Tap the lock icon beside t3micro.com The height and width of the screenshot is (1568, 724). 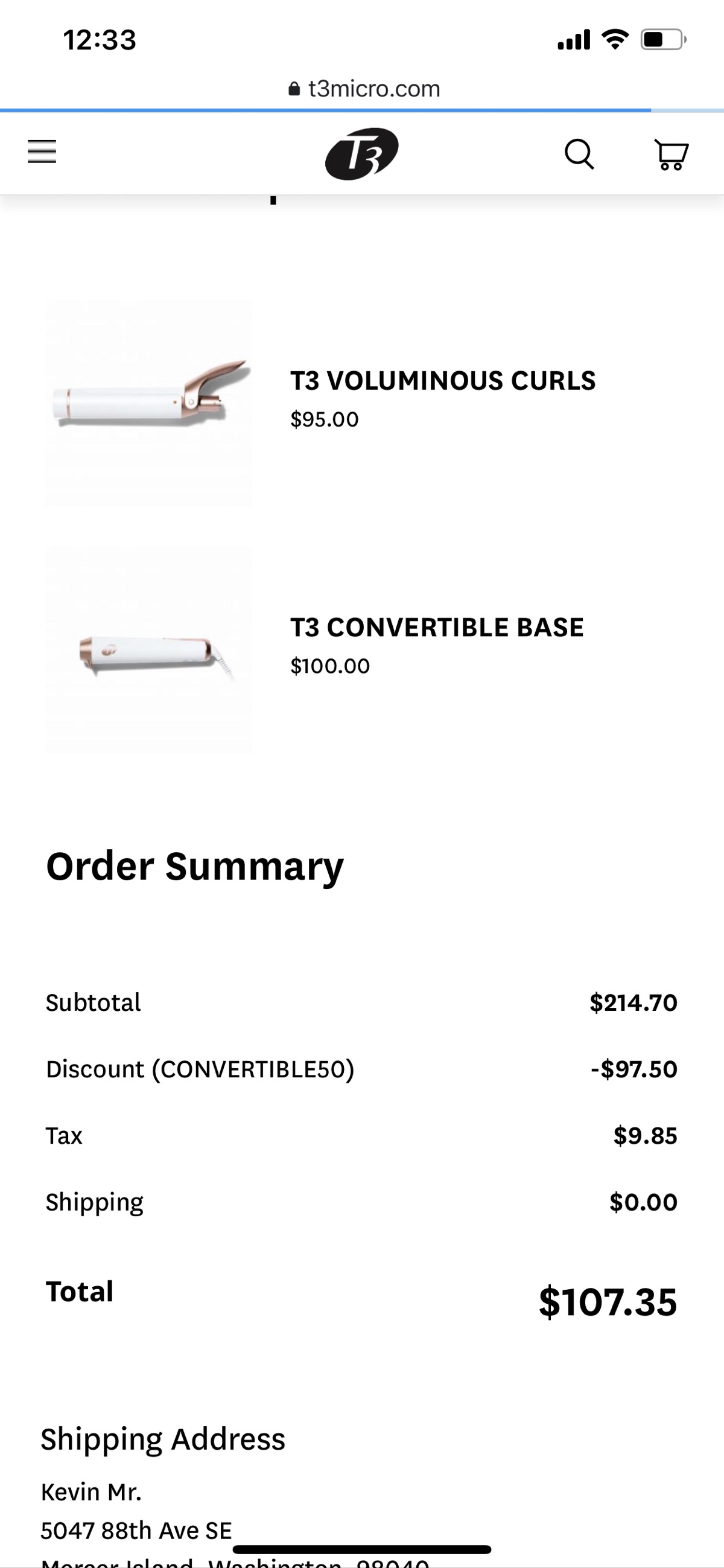[294, 89]
